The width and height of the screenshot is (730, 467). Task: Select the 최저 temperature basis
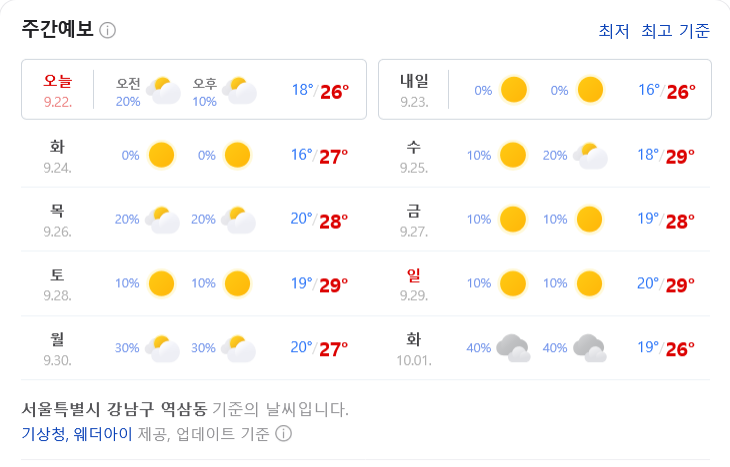614,31
